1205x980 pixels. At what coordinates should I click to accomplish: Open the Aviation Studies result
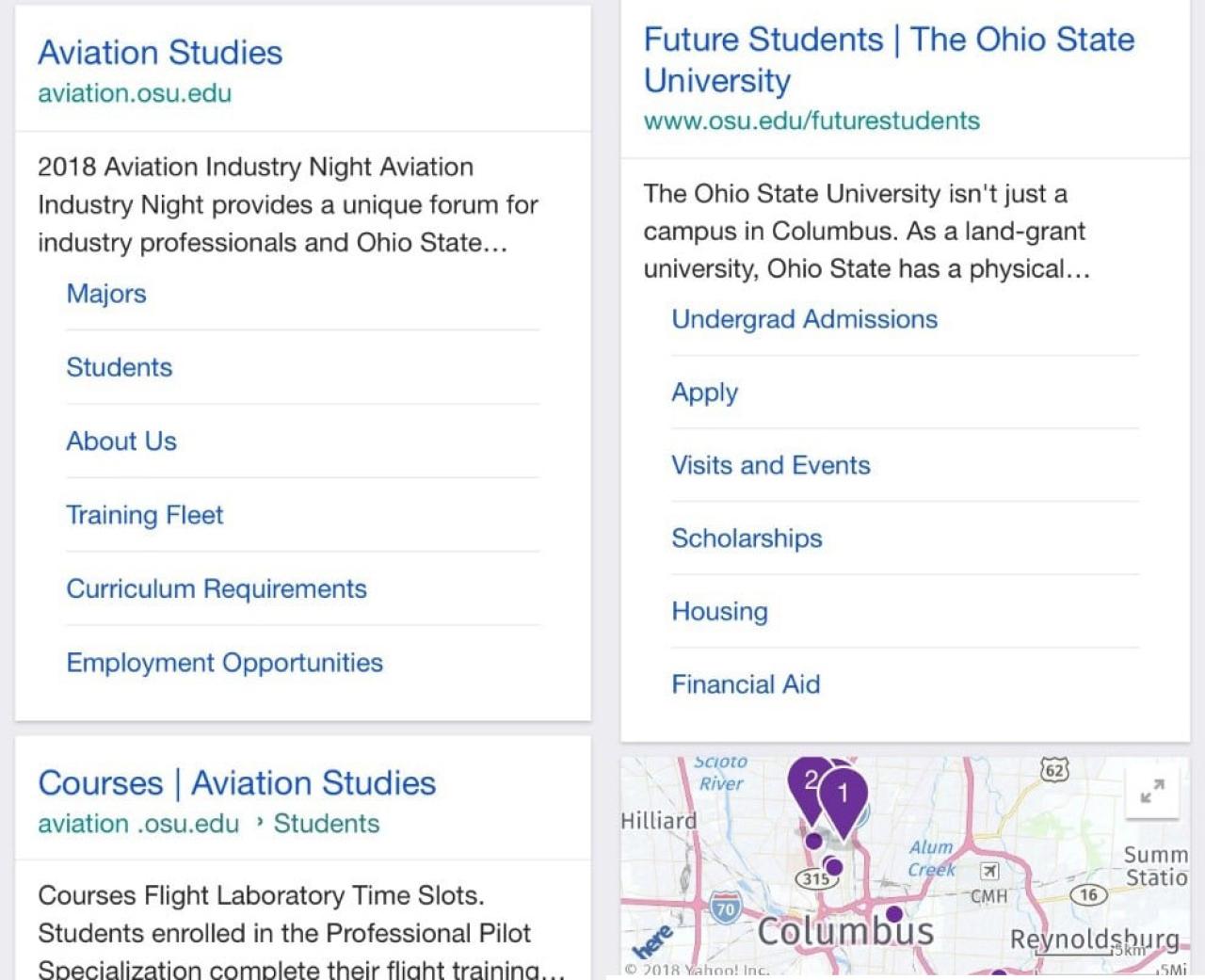(x=160, y=54)
